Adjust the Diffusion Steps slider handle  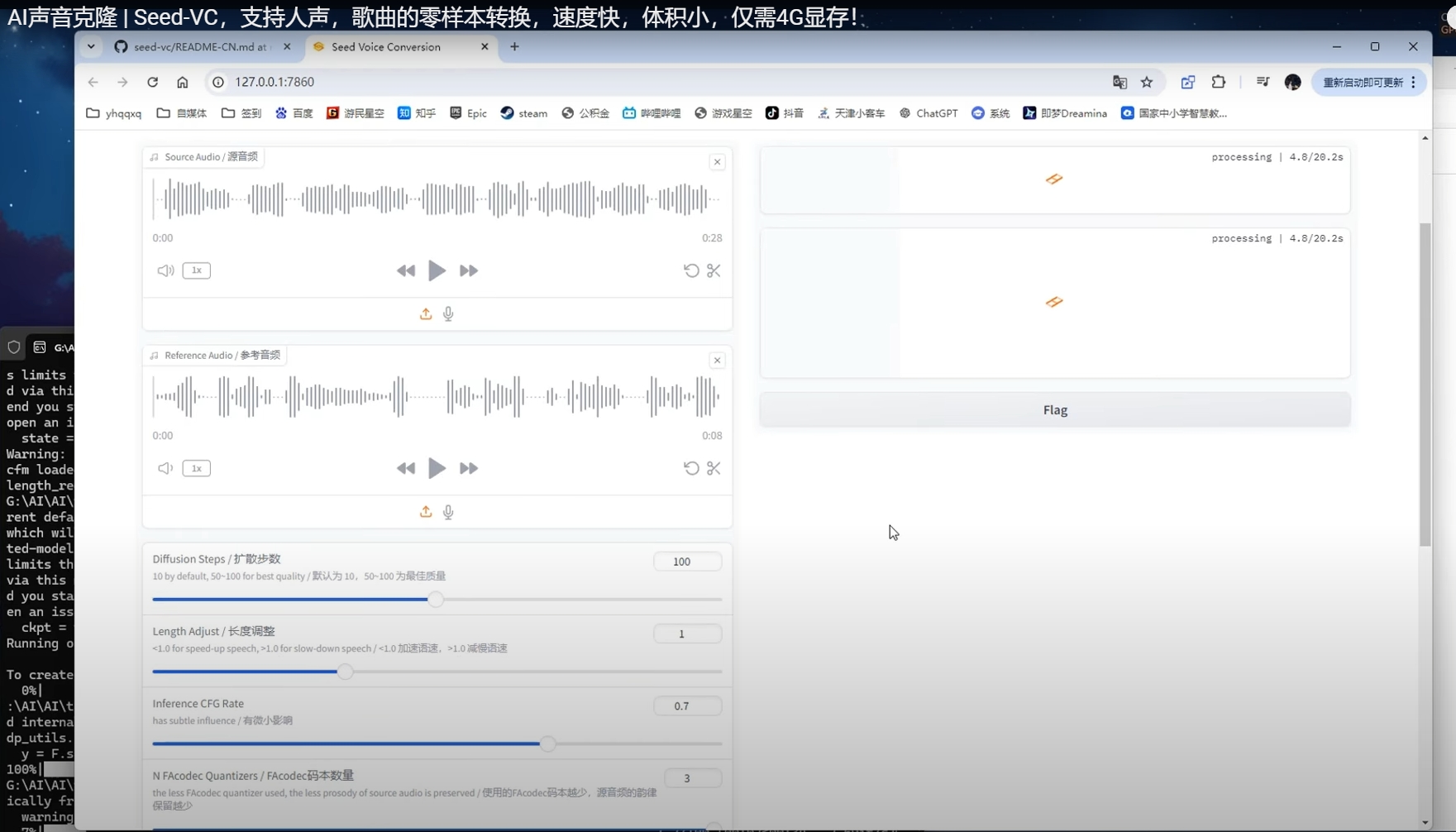tap(436, 600)
